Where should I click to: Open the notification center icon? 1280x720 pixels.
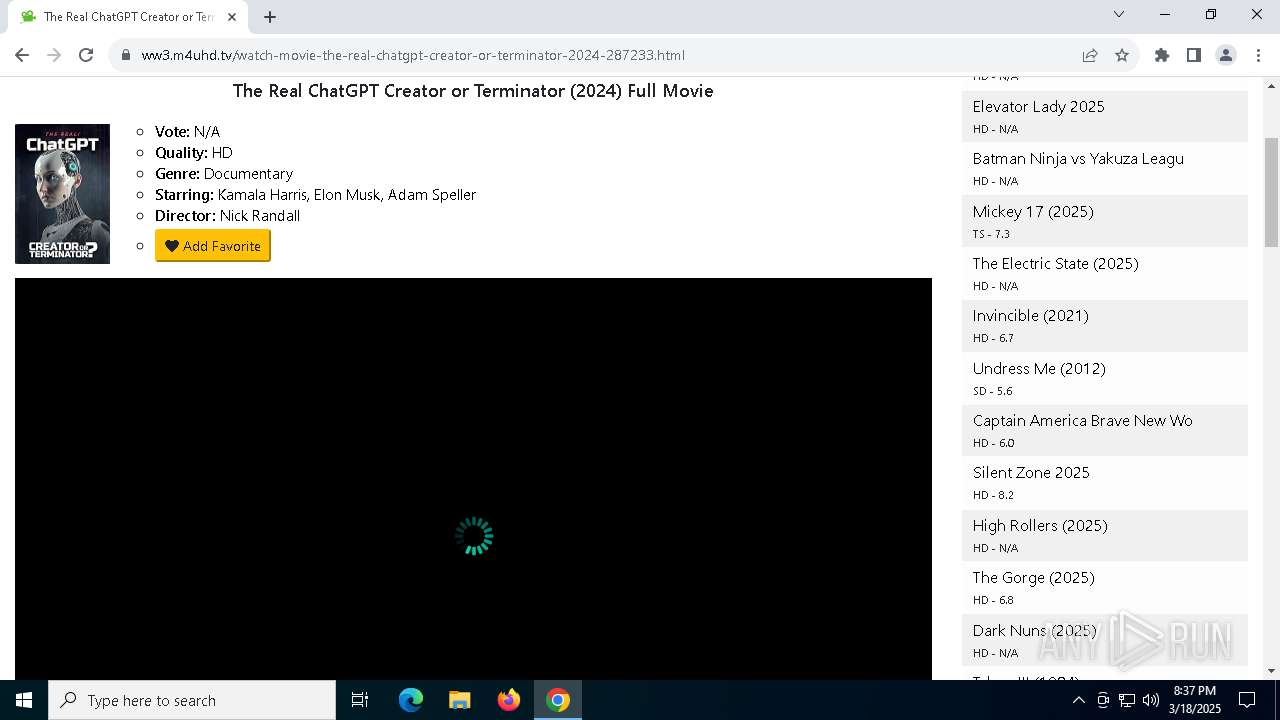1247,700
